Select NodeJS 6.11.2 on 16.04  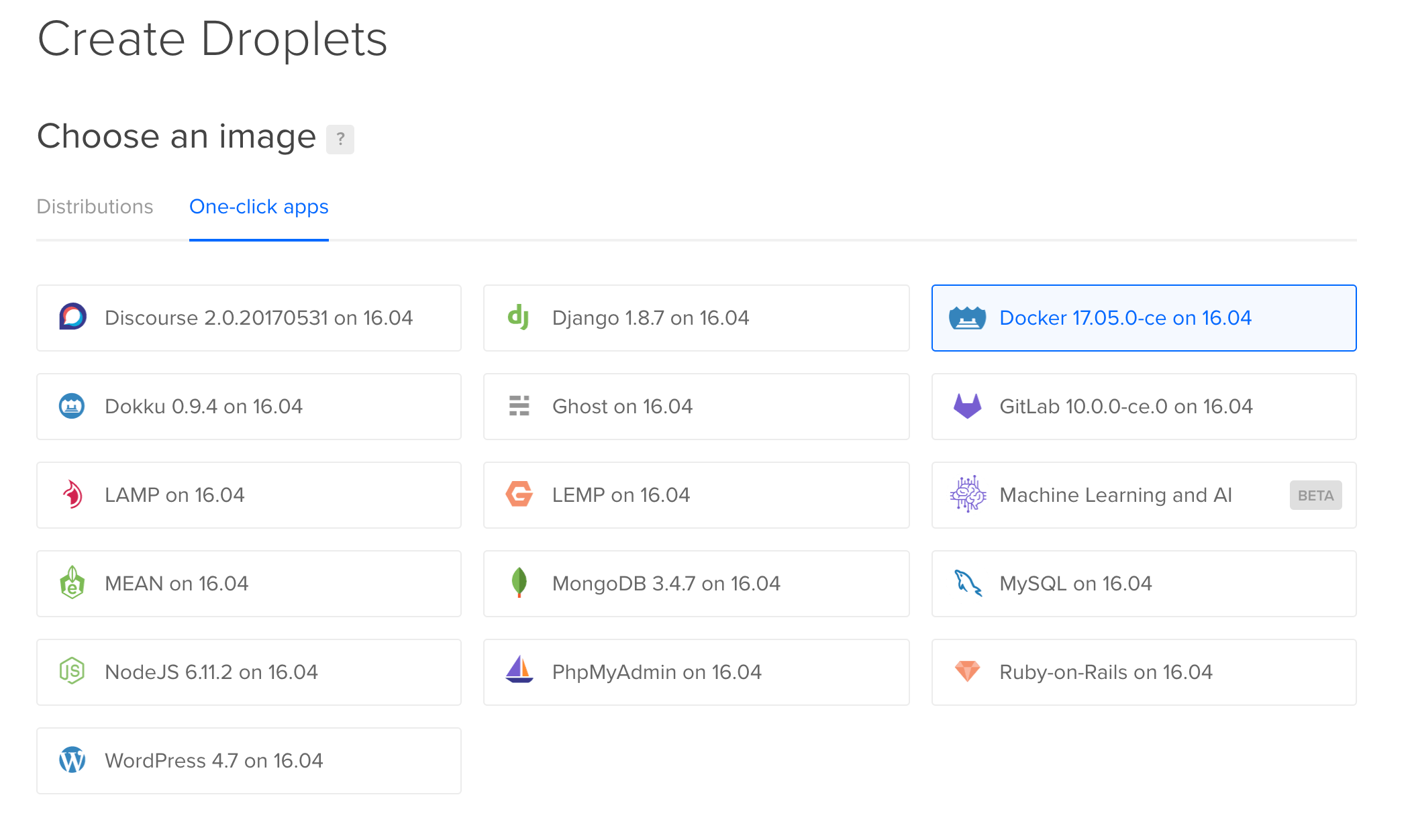tap(249, 672)
